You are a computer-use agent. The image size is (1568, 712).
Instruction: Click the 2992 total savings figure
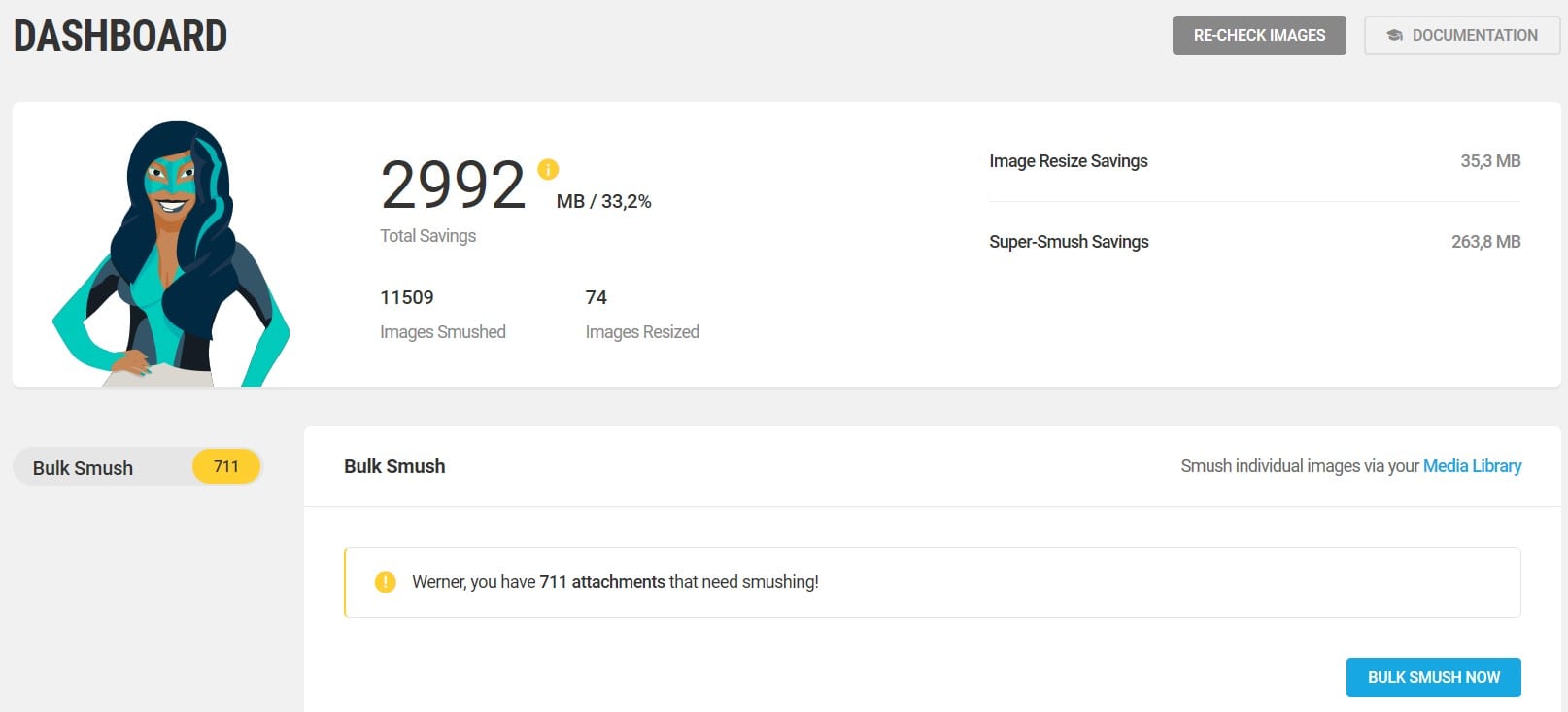[x=453, y=185]
